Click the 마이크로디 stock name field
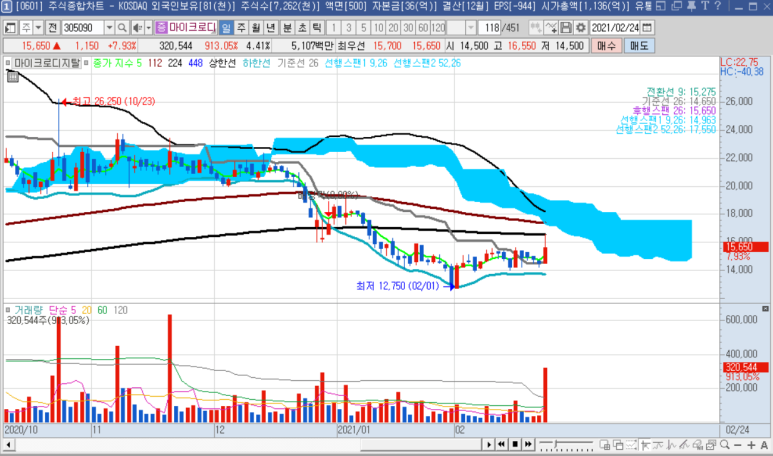Image resolution: width=773 pixels, height=456 pixels. click(192, 28)
